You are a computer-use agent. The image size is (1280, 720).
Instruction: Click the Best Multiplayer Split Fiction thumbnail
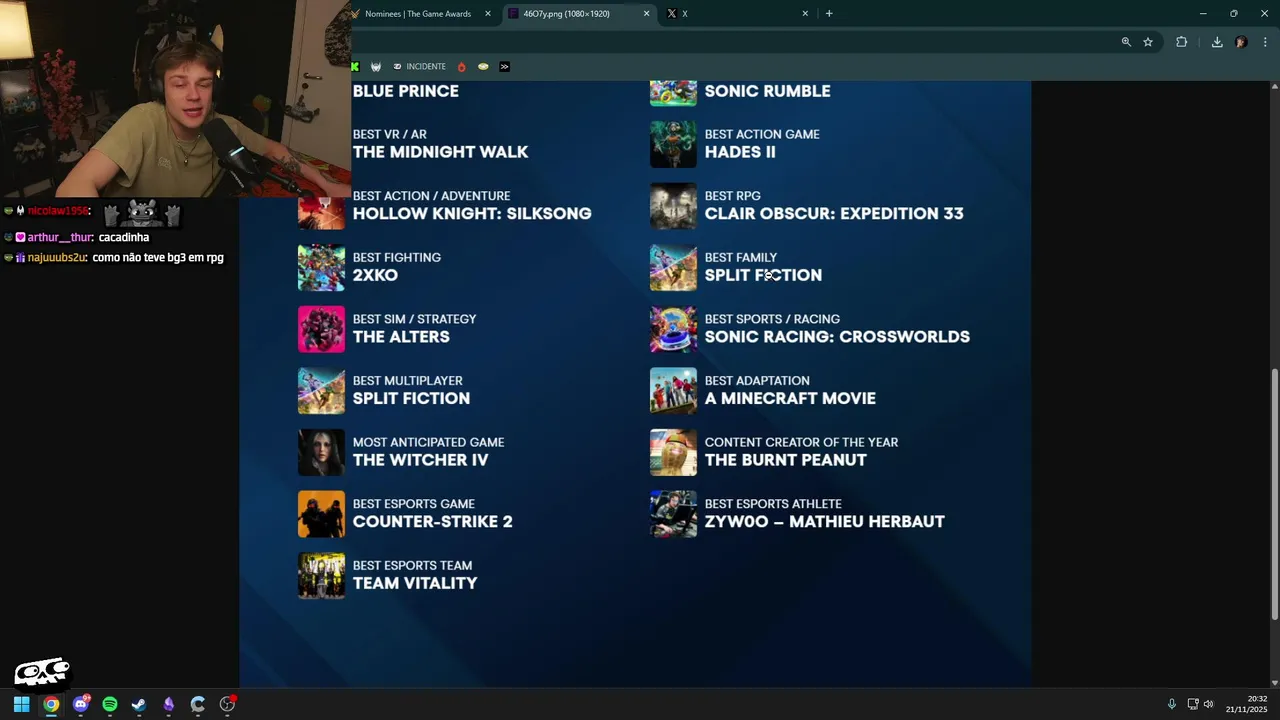pos(321,391)
